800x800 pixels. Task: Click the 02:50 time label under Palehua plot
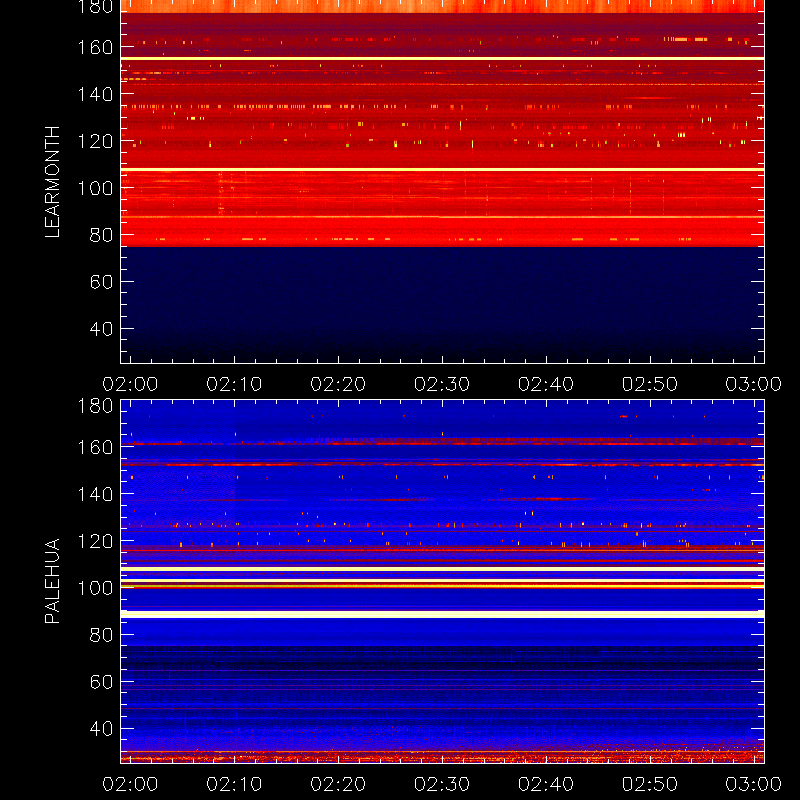pyautogui.click(x=650, y=784)
